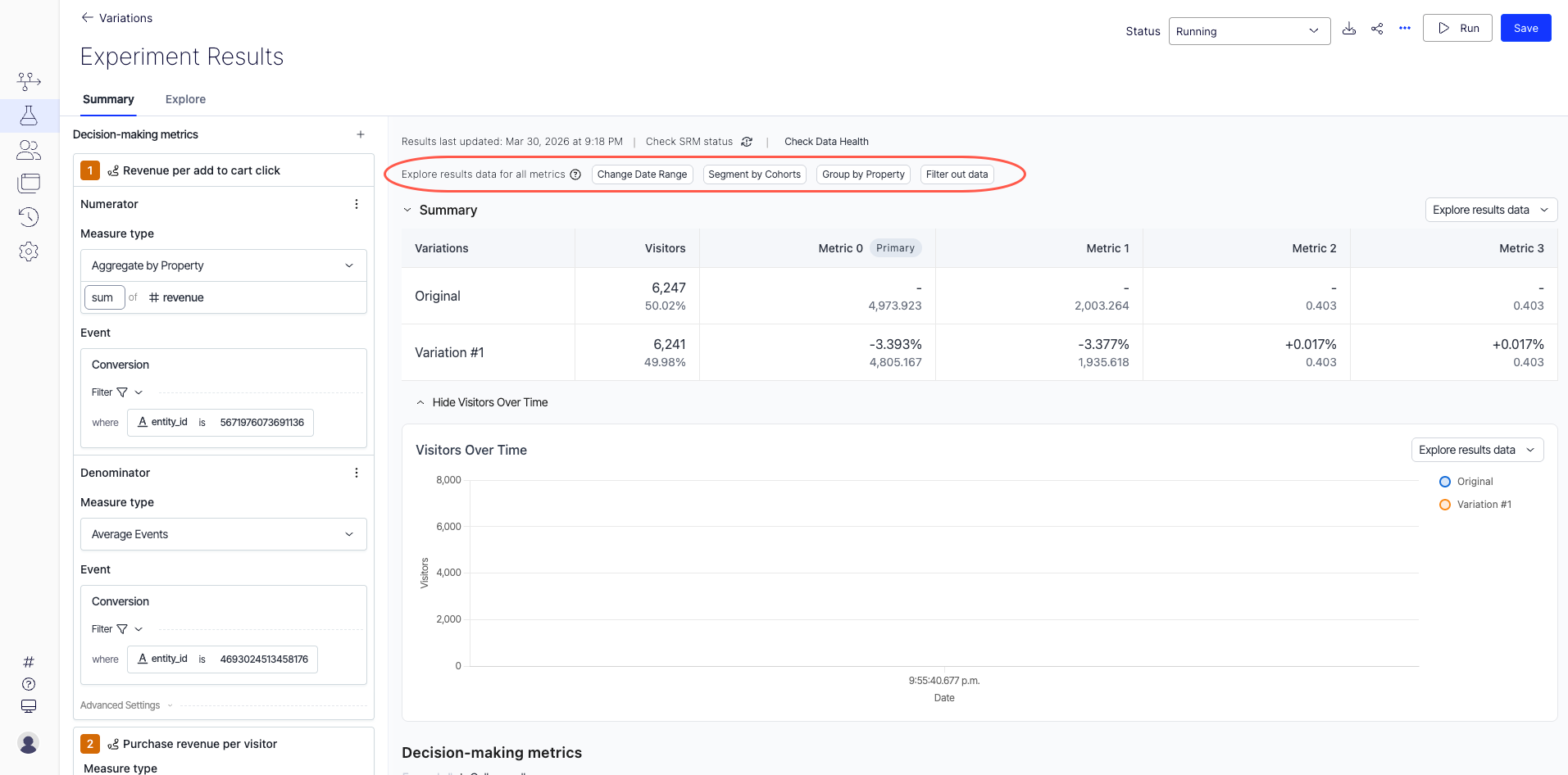Click the Audiences people icon in sidebar

pyautogui.click(x=29, y=150)
